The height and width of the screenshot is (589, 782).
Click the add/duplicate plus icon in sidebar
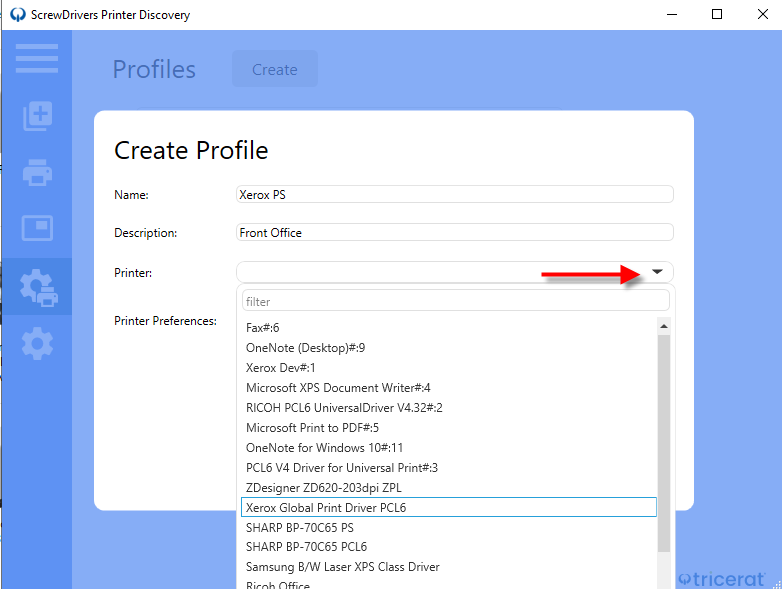tap(37, 116)
